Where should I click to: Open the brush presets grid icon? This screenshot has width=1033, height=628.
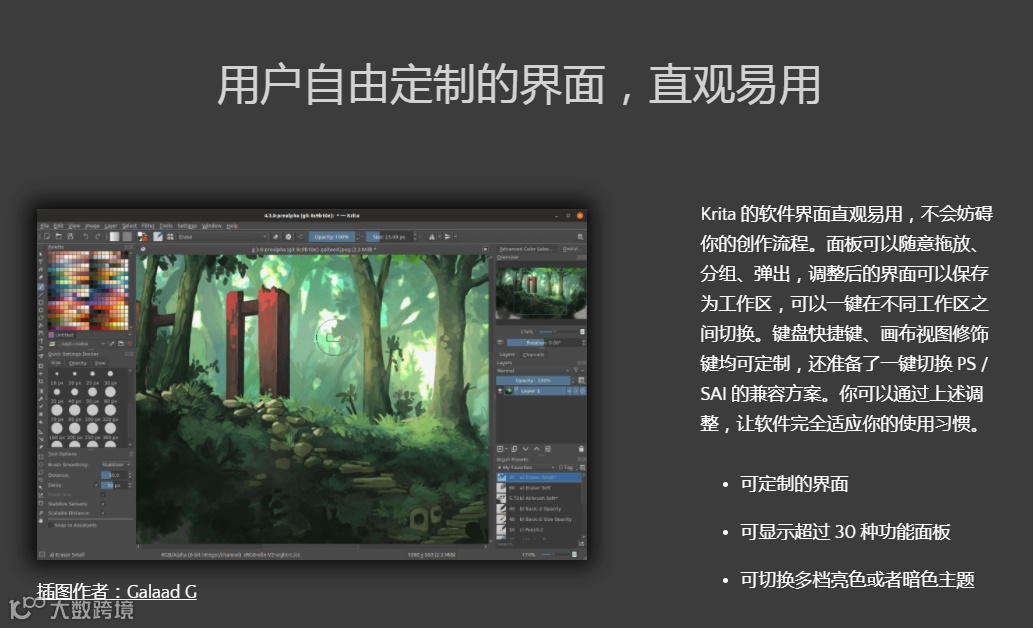point(170,237)
